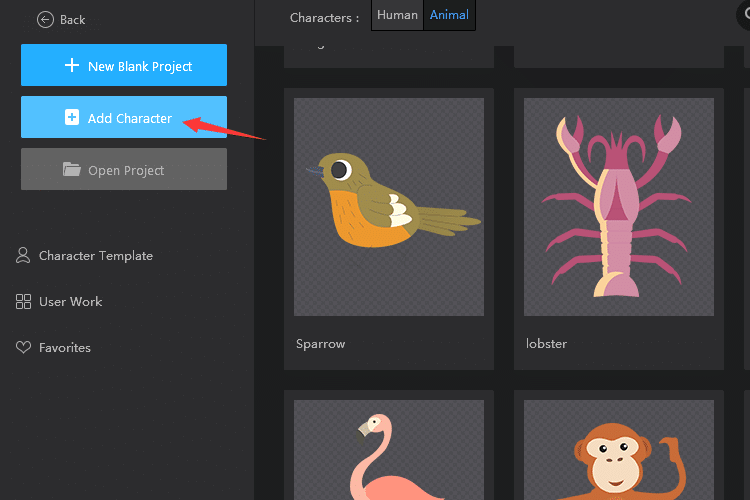Viewport: 750px width, 500px height.
Task: Select the Sparrow character thumbnail
Action: (389, 207)
